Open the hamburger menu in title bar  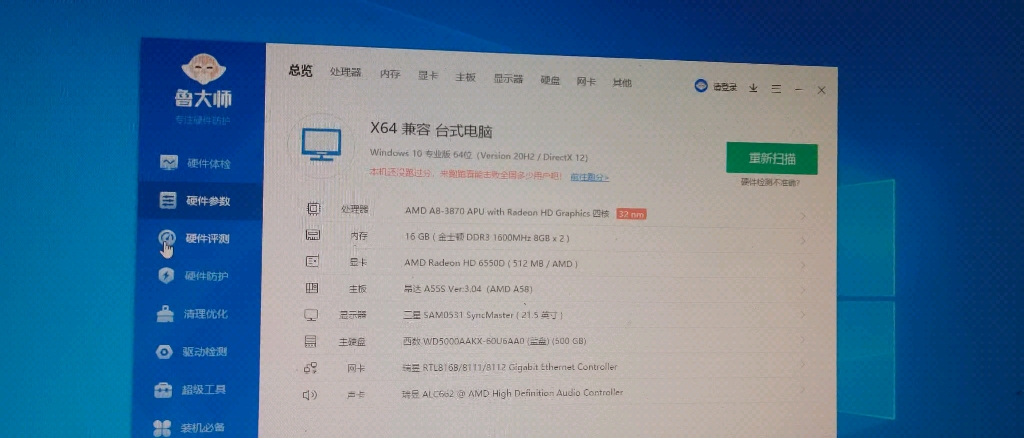click(x=776, y=89)
